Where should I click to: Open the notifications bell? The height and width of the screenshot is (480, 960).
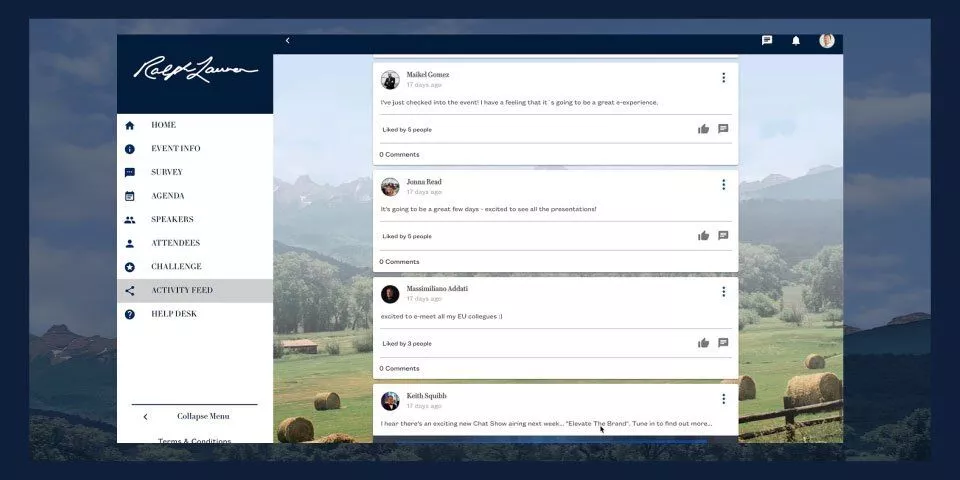click(x=796, y=40)
